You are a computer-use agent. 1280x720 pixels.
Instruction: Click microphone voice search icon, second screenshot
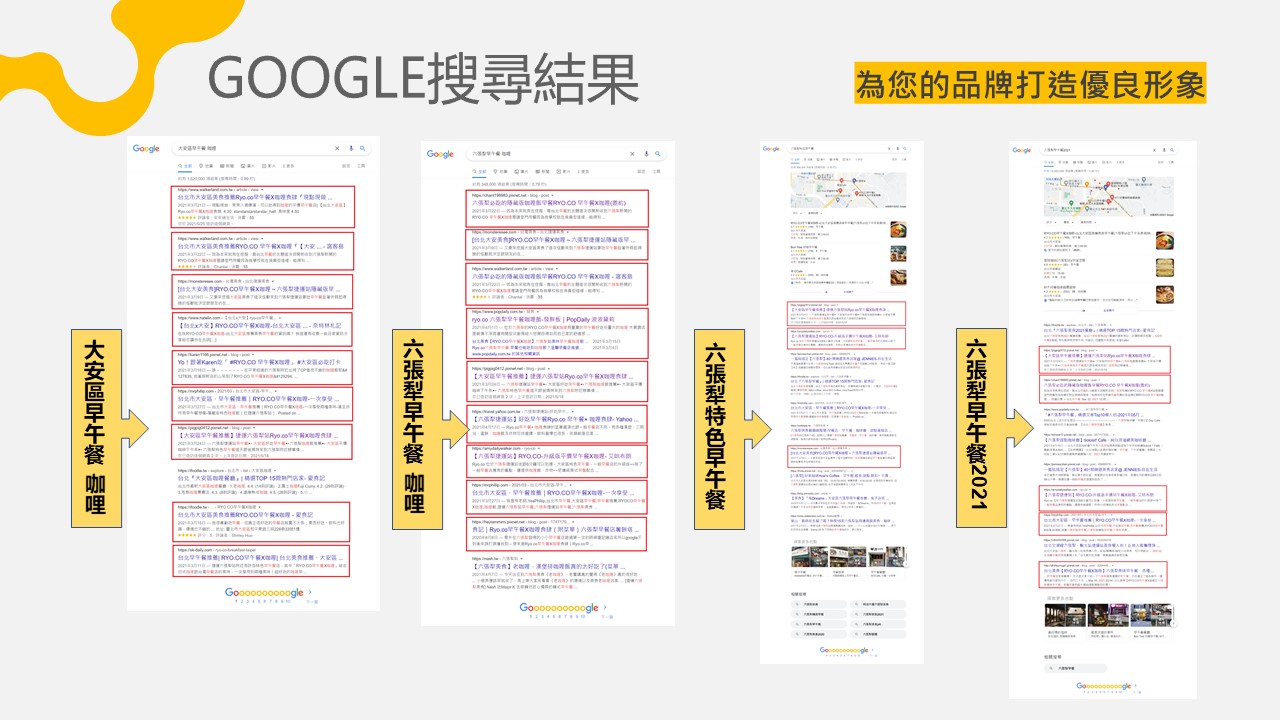pyautogui.click(x=646, y=154)
